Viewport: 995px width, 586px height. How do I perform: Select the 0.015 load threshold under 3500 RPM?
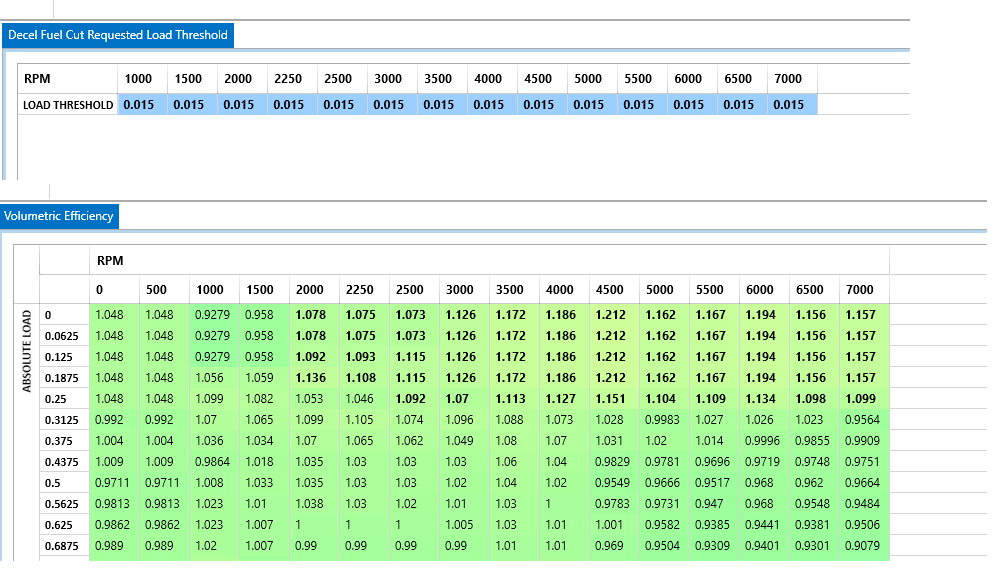(x=442, y=105)
